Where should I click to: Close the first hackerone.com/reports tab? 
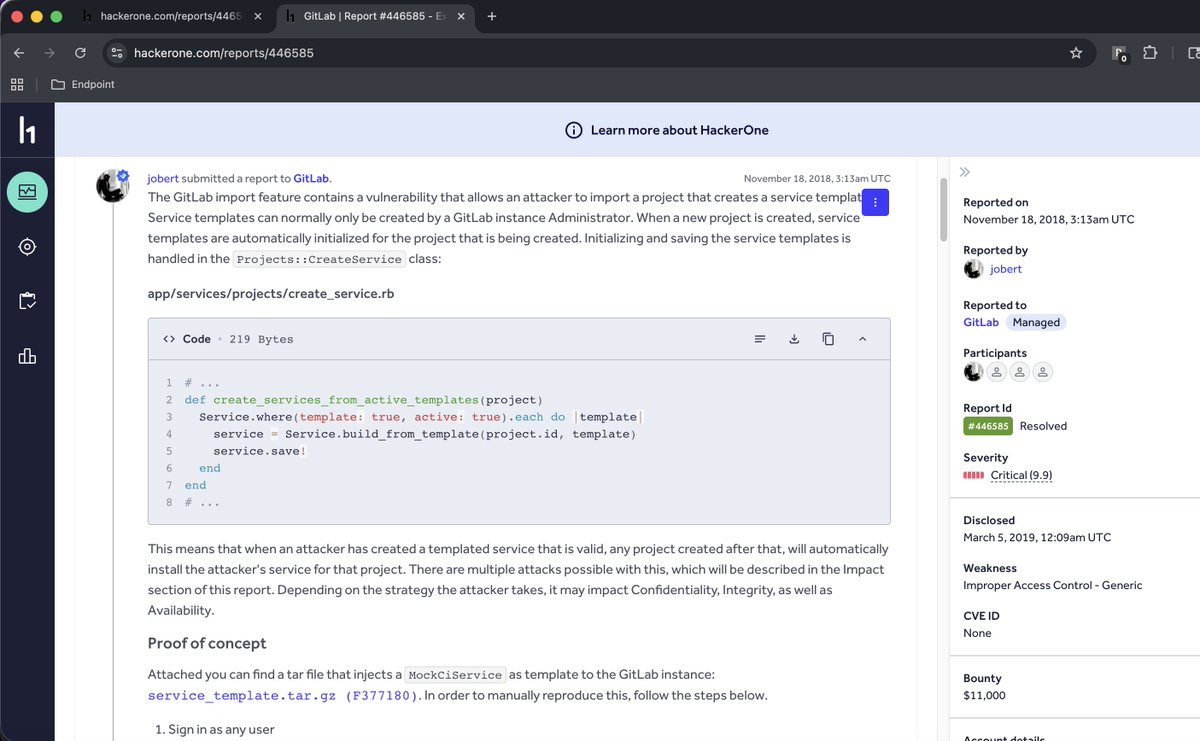coord(258,17)
